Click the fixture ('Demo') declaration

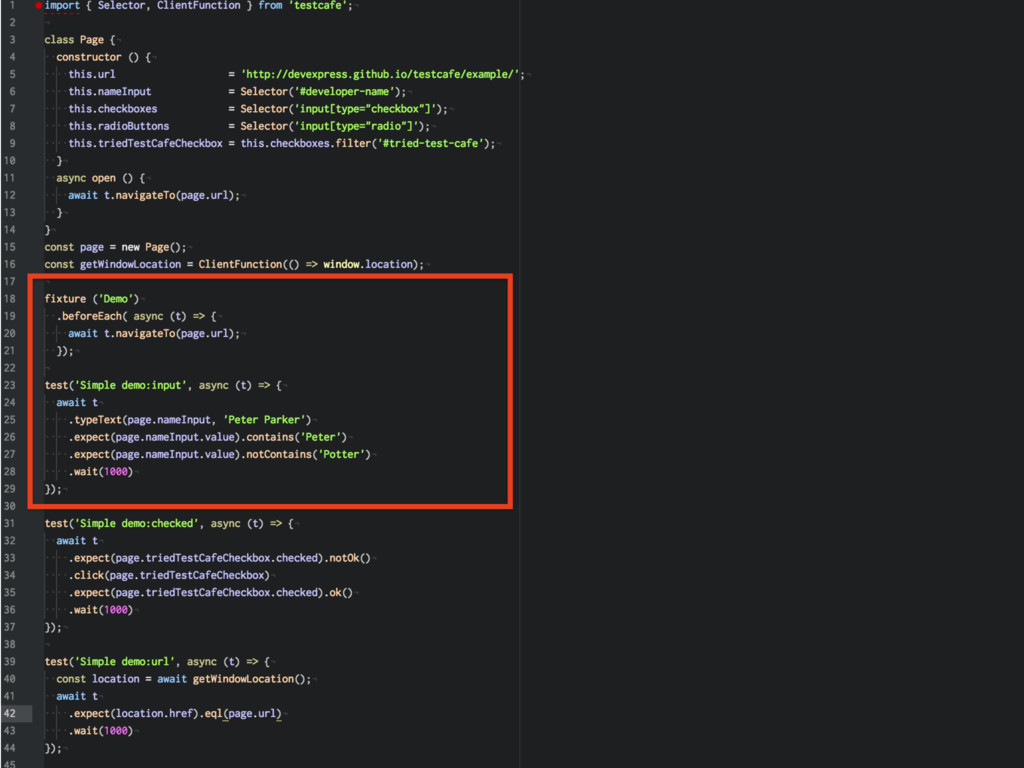tap(91, 299)
